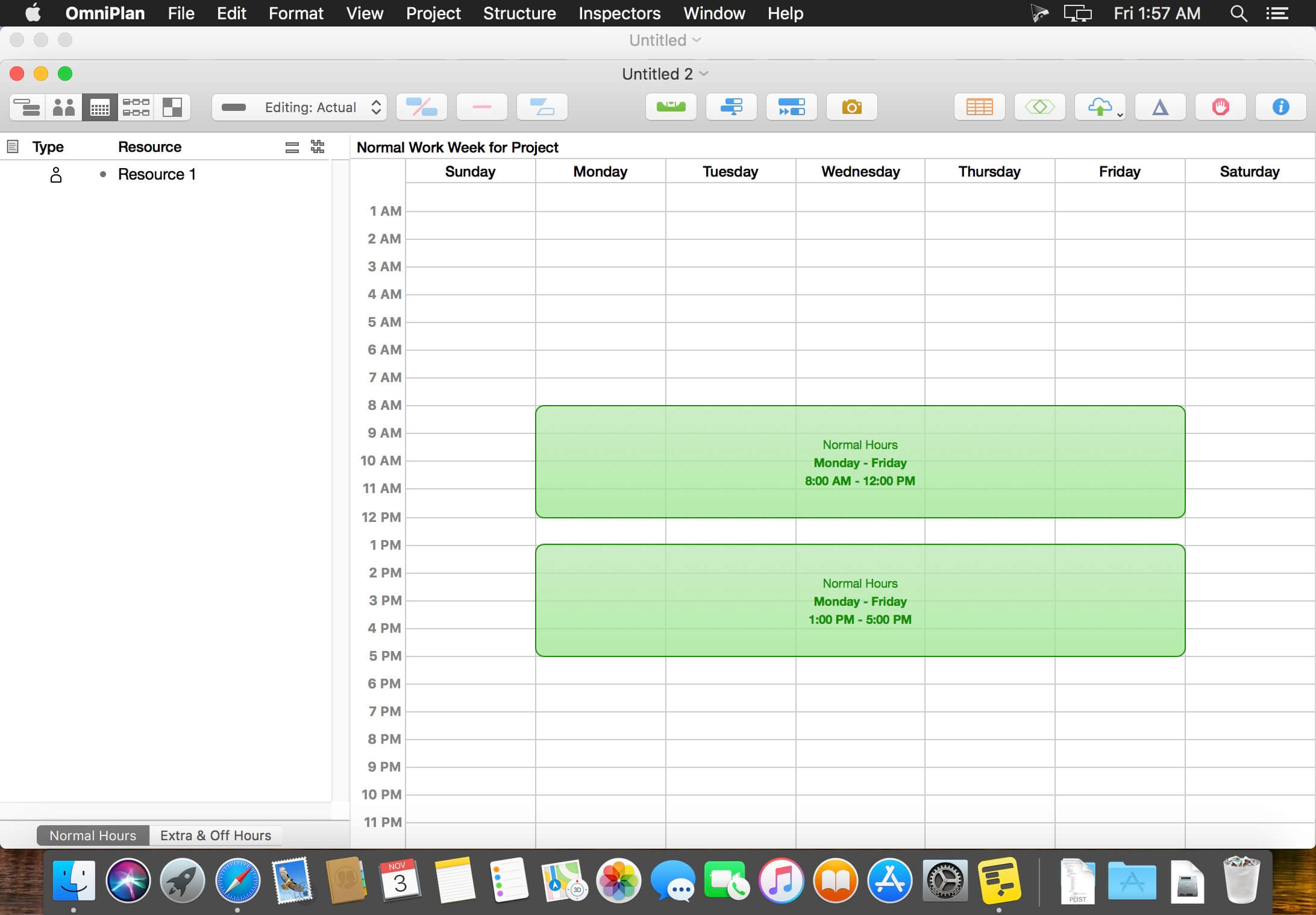Take a baseline snapshot with camera icon
Image resolution: width=1316 pixels, height=915 pixels.
[x=851, y=107]
